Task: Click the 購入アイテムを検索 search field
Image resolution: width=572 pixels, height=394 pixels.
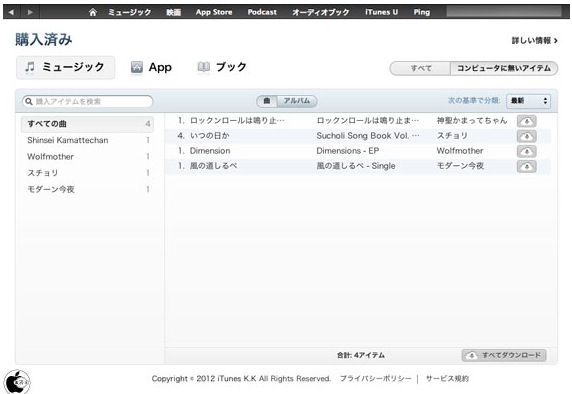Action: [x=88, y=101]
